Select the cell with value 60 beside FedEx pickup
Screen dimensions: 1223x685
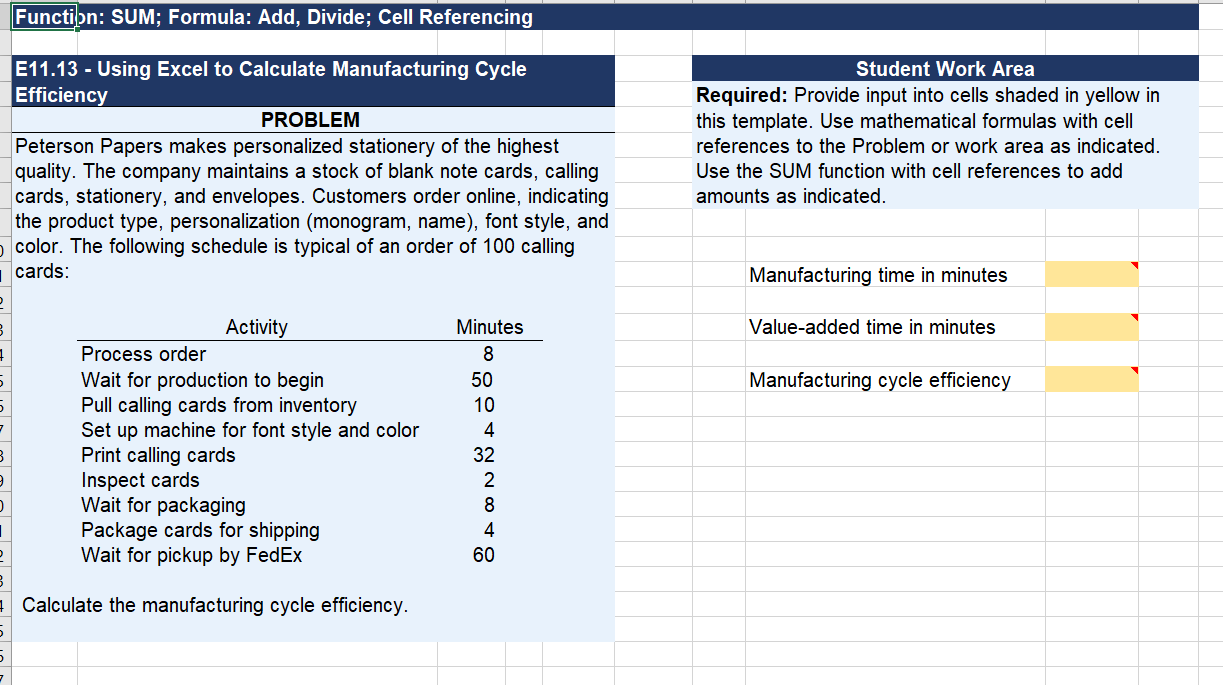pos(486,555)
